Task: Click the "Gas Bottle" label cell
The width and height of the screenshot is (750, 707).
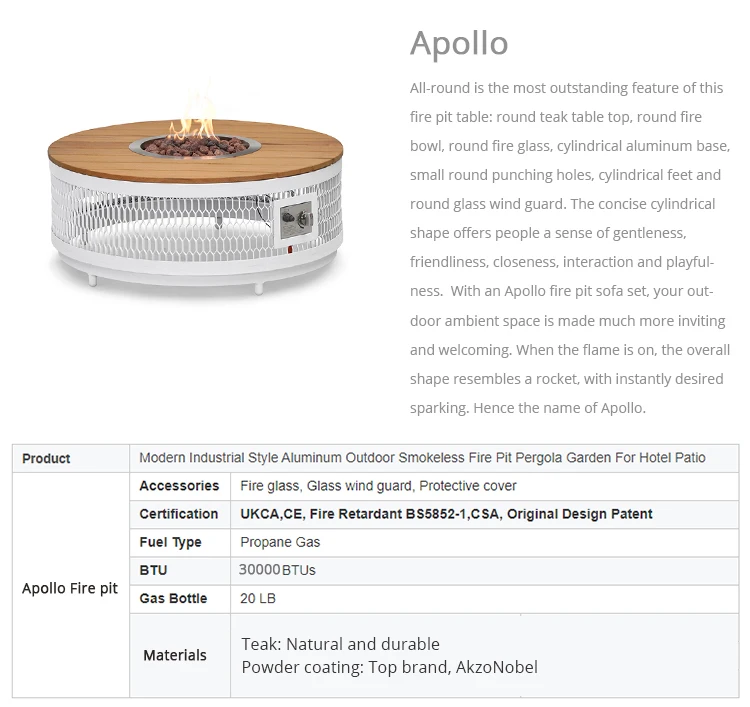Action: pyautogui.click(x=173, y=598)
